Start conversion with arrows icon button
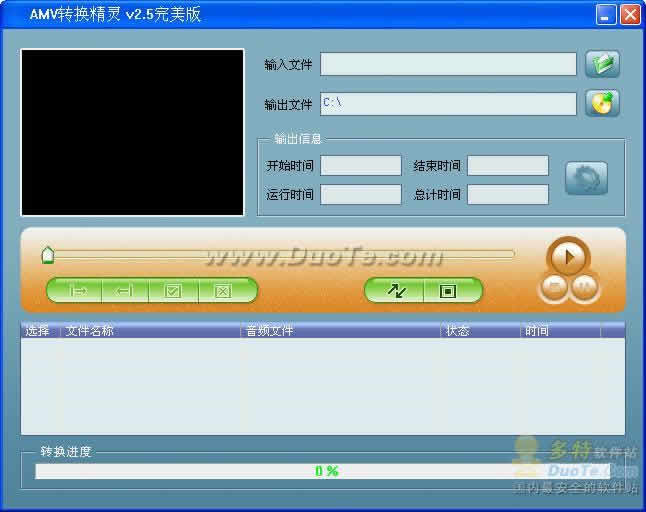Image resolution: width=646 pixels, height=512 pixels. pyautogui.click(x=394, y=290)
